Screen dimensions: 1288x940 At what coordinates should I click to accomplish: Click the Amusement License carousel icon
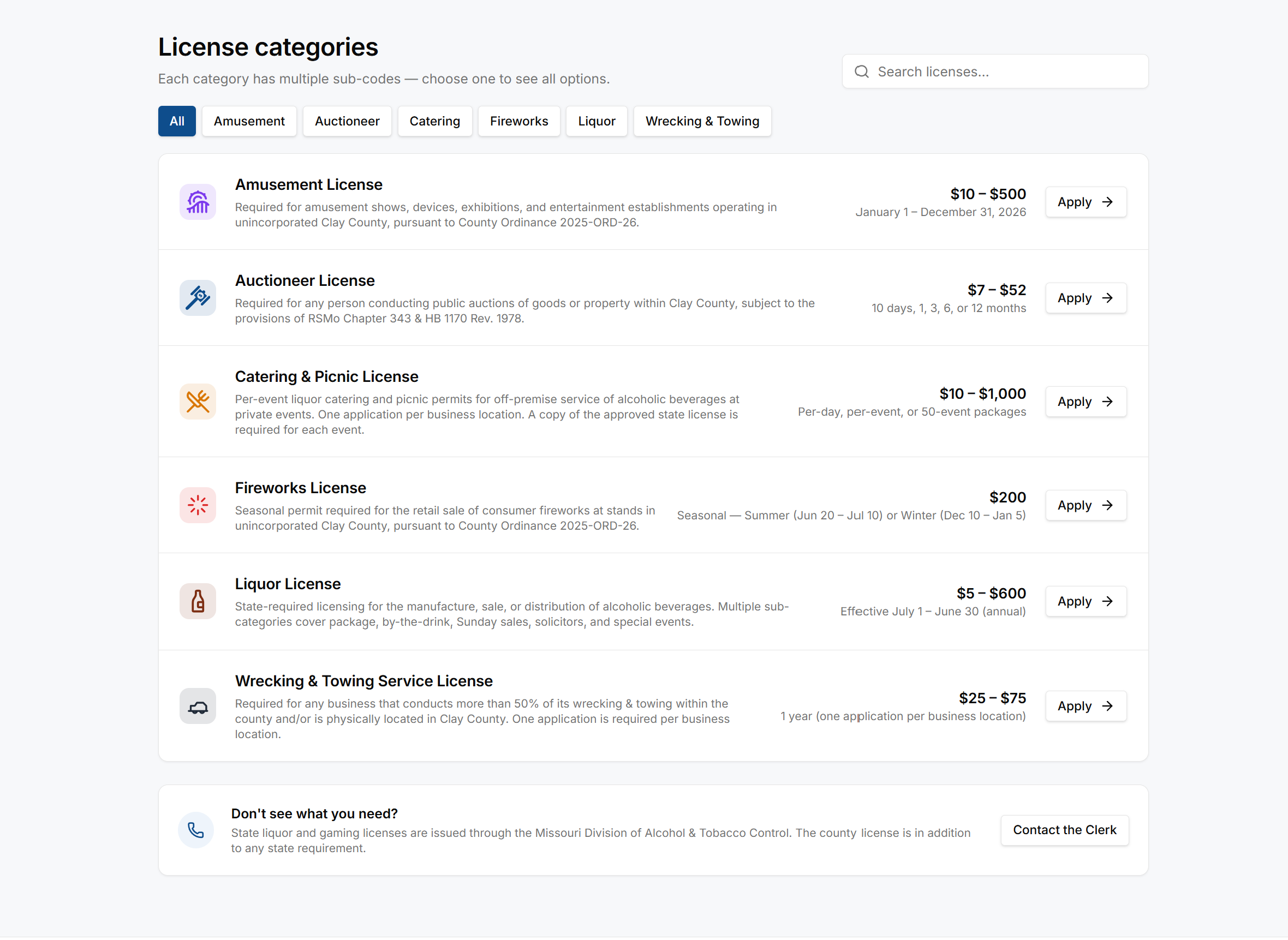pos(198,202)
